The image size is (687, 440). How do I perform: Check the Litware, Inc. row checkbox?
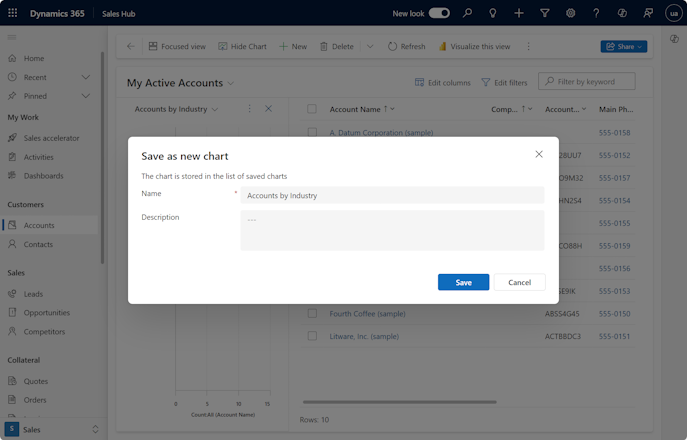[312, 336]
